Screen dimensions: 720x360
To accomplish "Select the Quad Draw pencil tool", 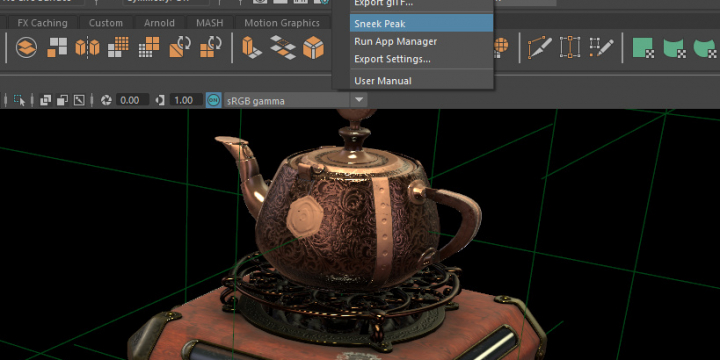I will point(602,47).
